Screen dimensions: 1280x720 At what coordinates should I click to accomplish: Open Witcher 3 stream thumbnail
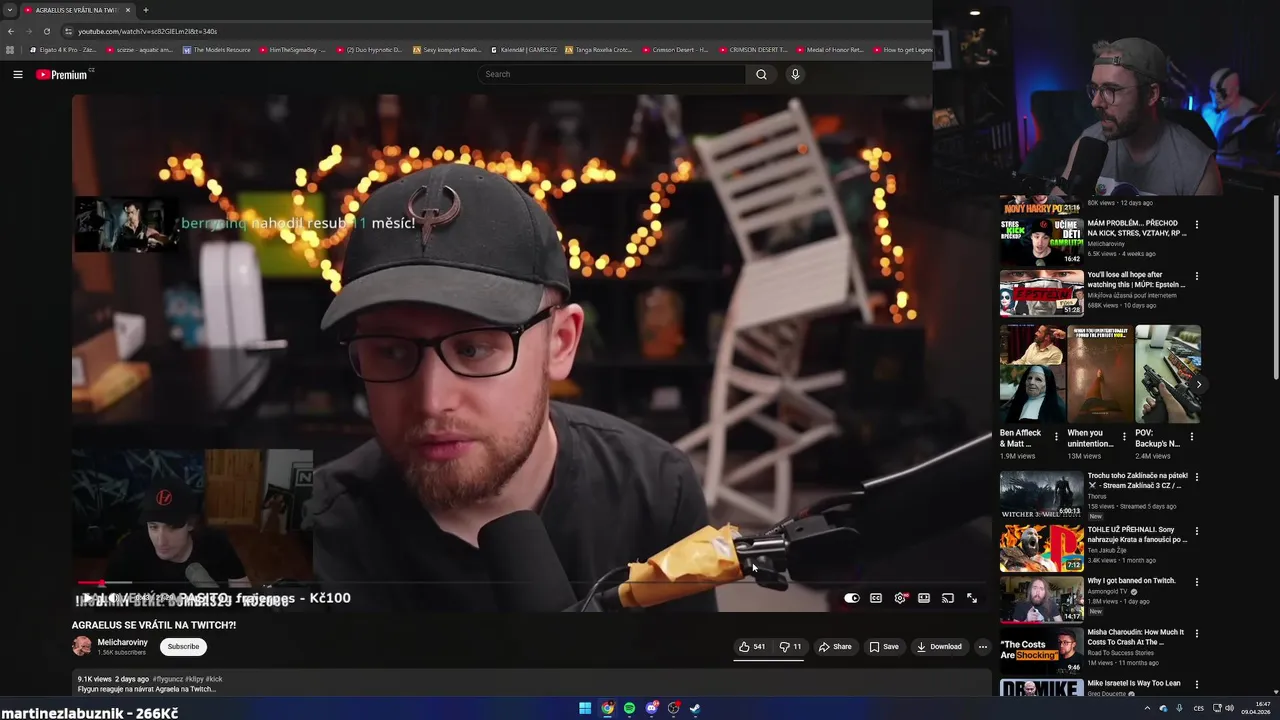[x=1041, y=494]
